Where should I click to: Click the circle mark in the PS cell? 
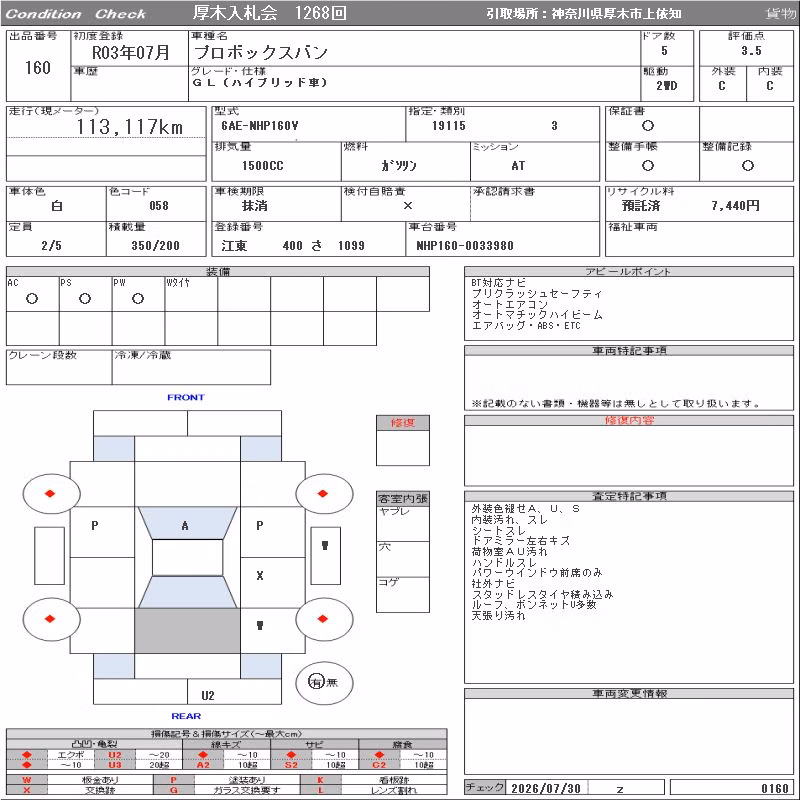pyautogui.click(x=85, y=298)
